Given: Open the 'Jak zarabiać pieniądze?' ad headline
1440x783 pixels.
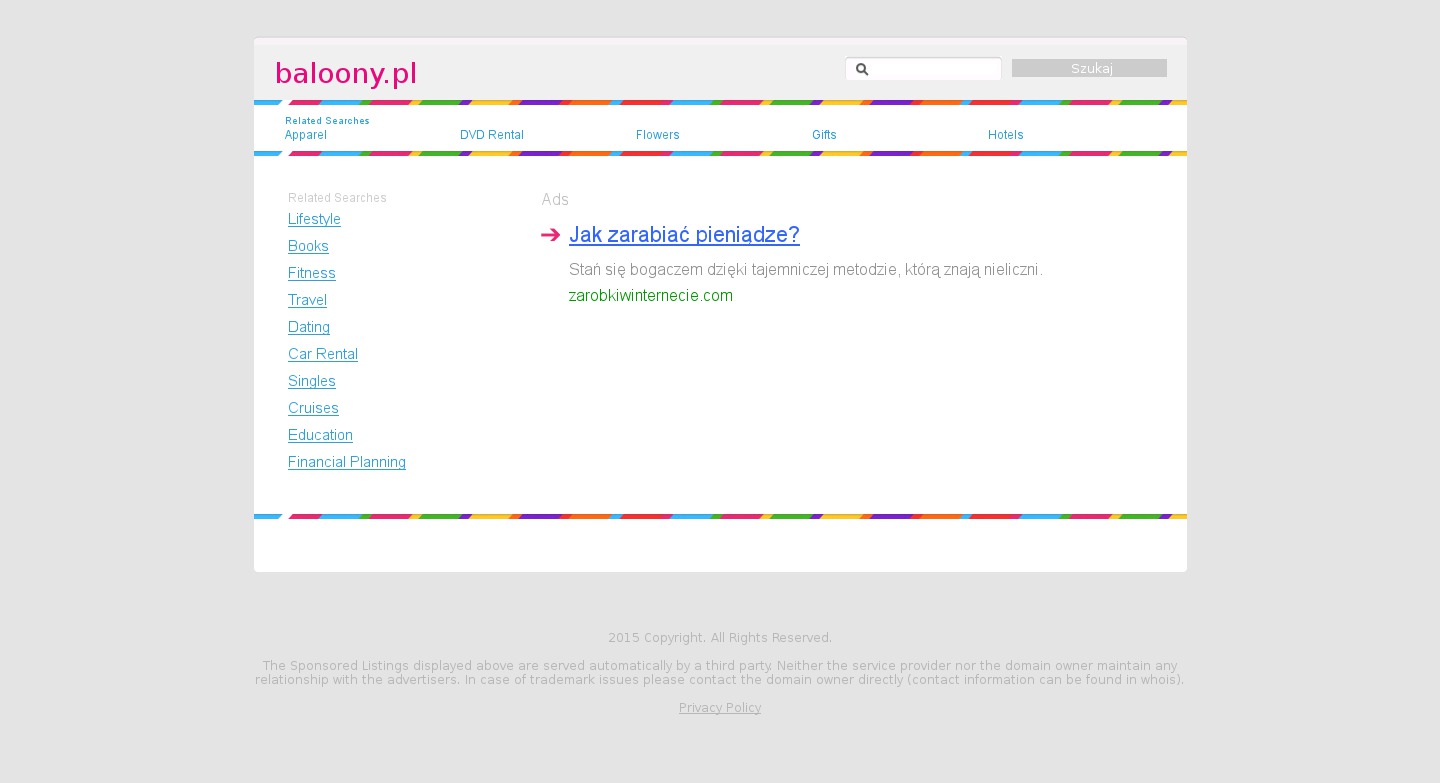Looking at the screenshot, I should [x=684, y=235].
